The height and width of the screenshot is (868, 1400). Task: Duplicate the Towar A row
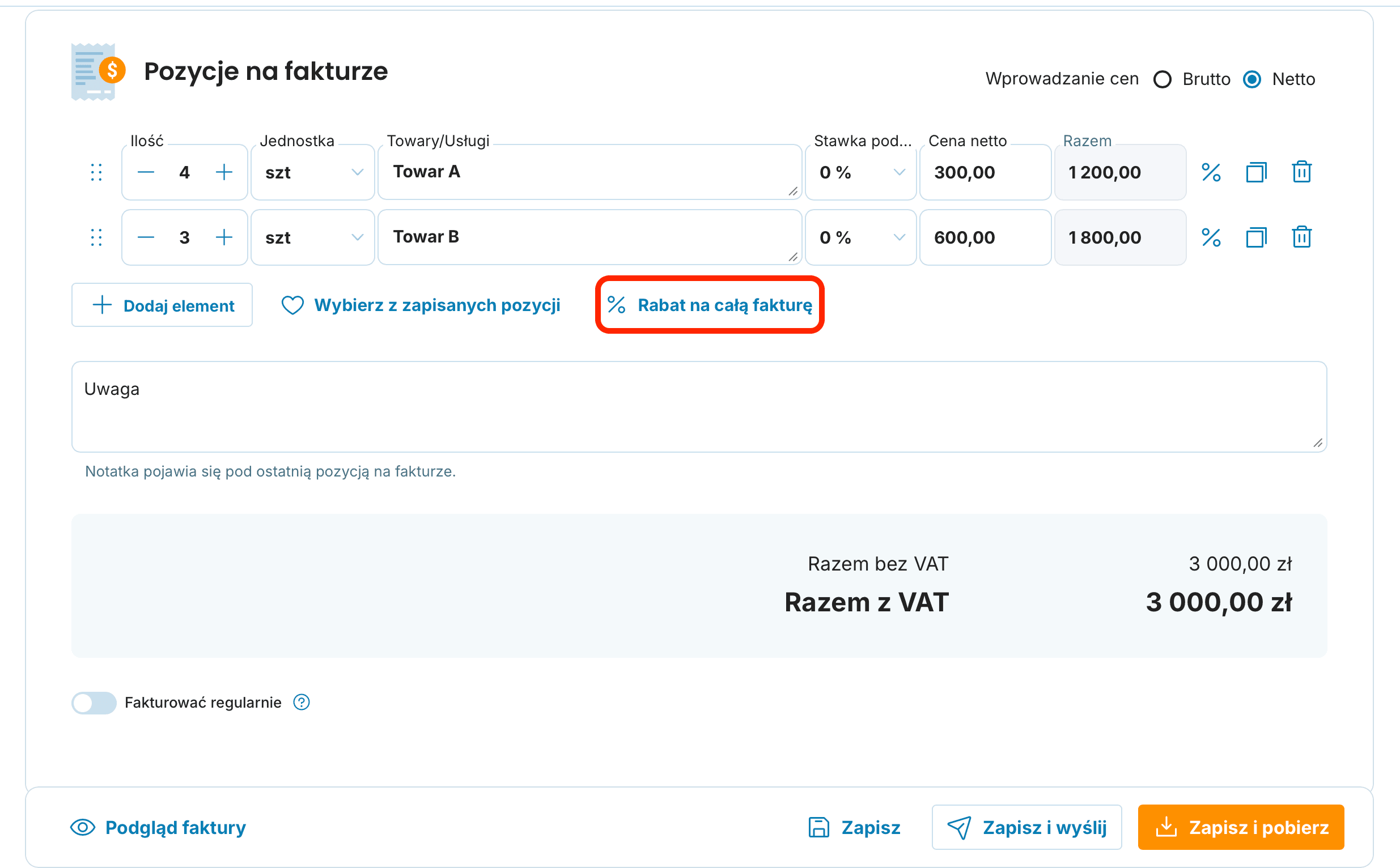pyautogui.click(x=1256, y=172)
